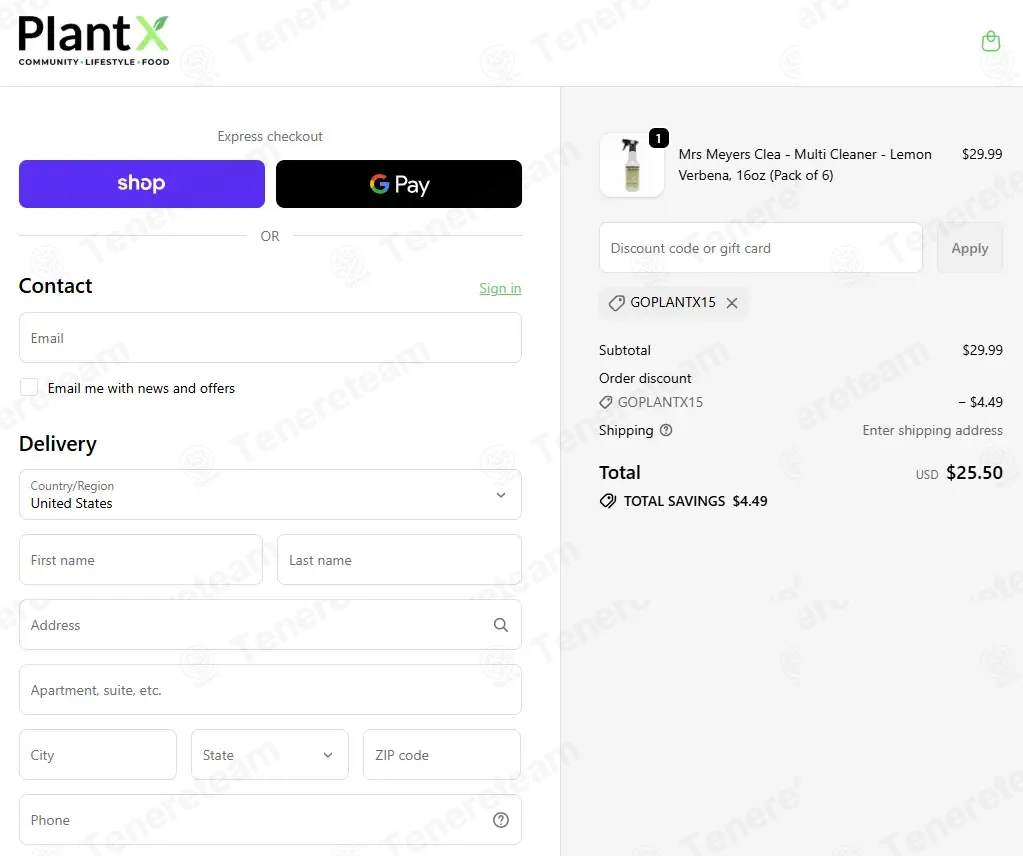Click the Order discount GOPLANTX15 tag icon
Viewport: 1023px width, 856px height.
click(605, 403)
